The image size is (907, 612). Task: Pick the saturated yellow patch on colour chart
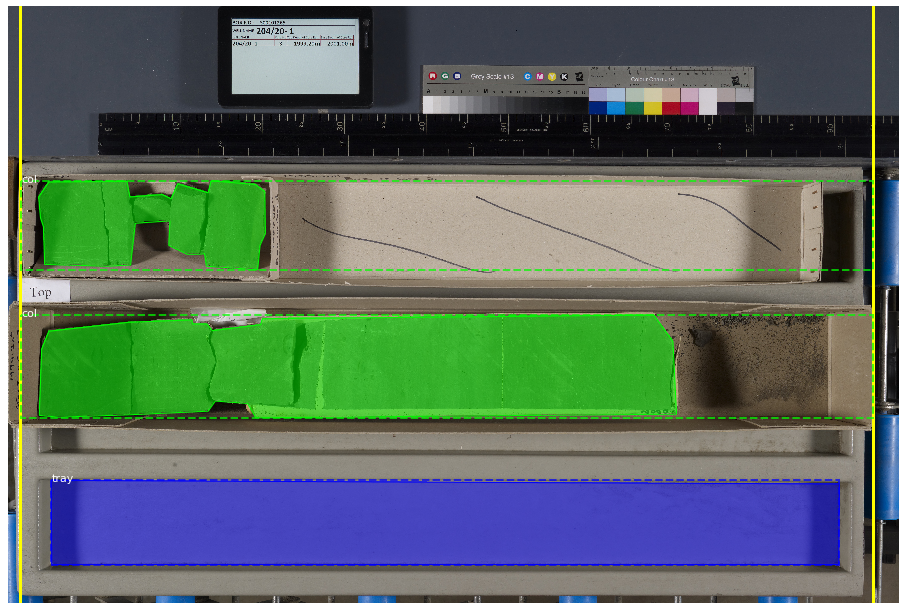point(652,108)
